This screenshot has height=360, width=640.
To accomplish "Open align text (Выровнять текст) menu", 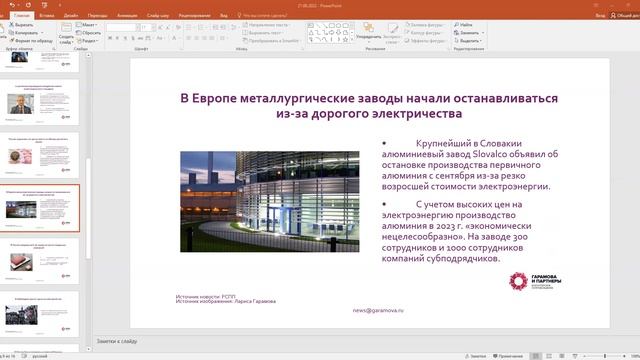I will [263, 33].
